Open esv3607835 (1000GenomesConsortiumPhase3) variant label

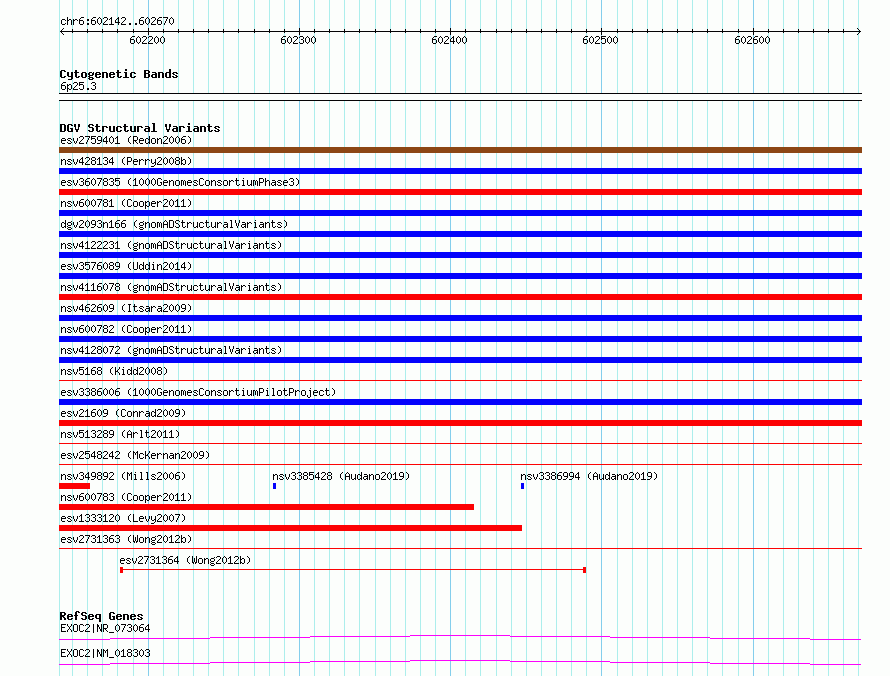pyautogui.click(x=180, y=182)
